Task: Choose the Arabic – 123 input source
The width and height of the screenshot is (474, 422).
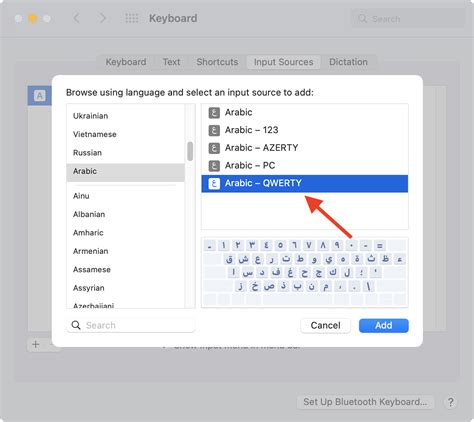Action: [305, 130]
